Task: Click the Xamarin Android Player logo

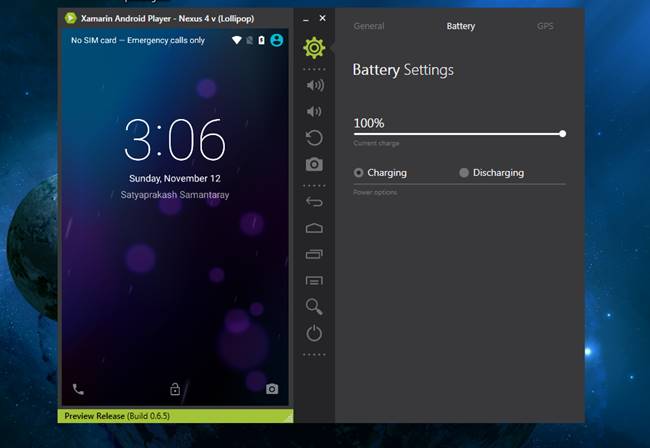Action: (x=71, y=18)
